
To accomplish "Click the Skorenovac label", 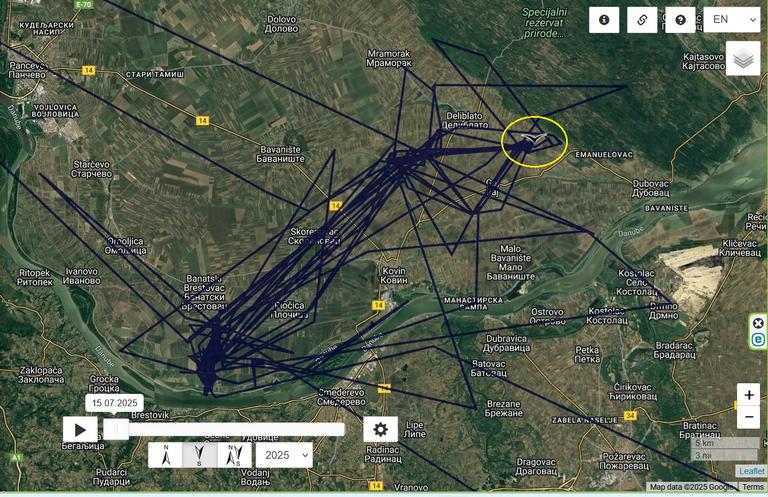I will (313, 236).
